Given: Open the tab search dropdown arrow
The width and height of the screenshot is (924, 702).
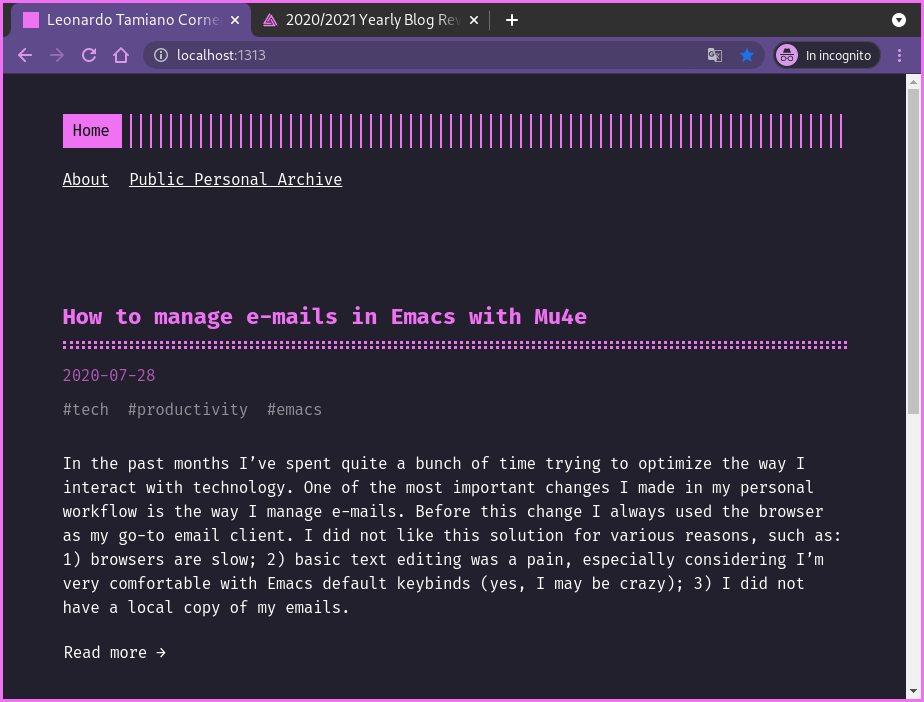Looking at the screenshot, I should [899, 20].
